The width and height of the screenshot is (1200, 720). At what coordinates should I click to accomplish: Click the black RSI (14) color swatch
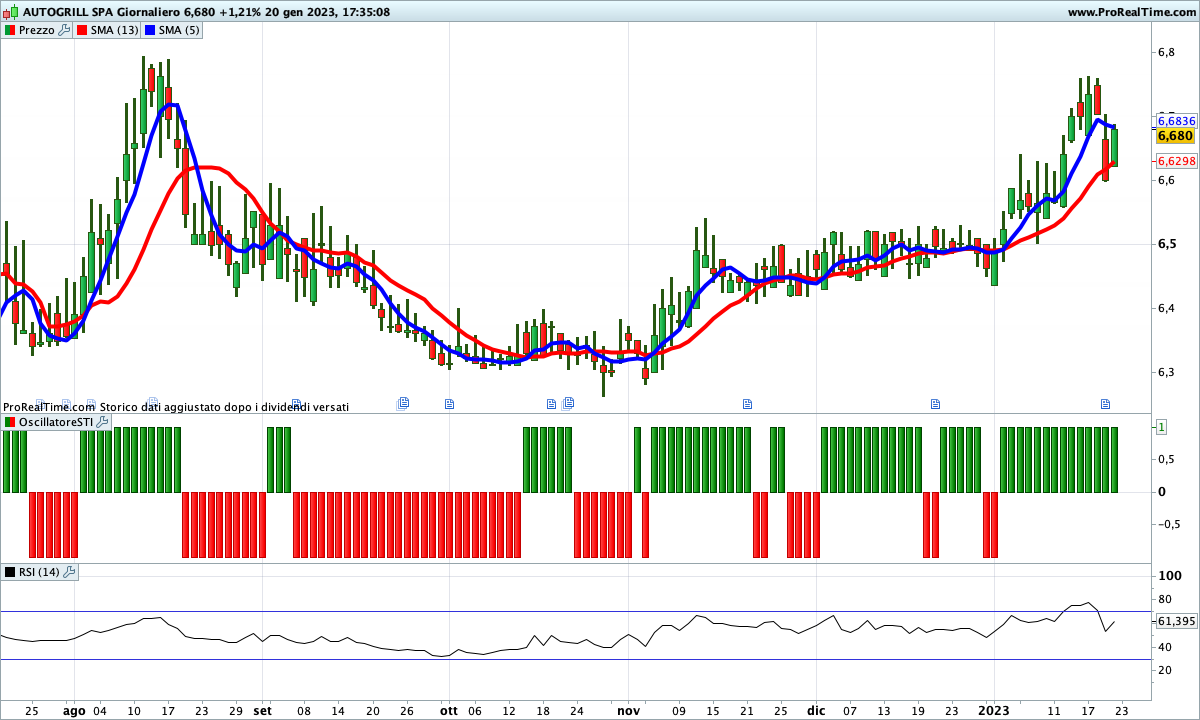pos(9,572)
